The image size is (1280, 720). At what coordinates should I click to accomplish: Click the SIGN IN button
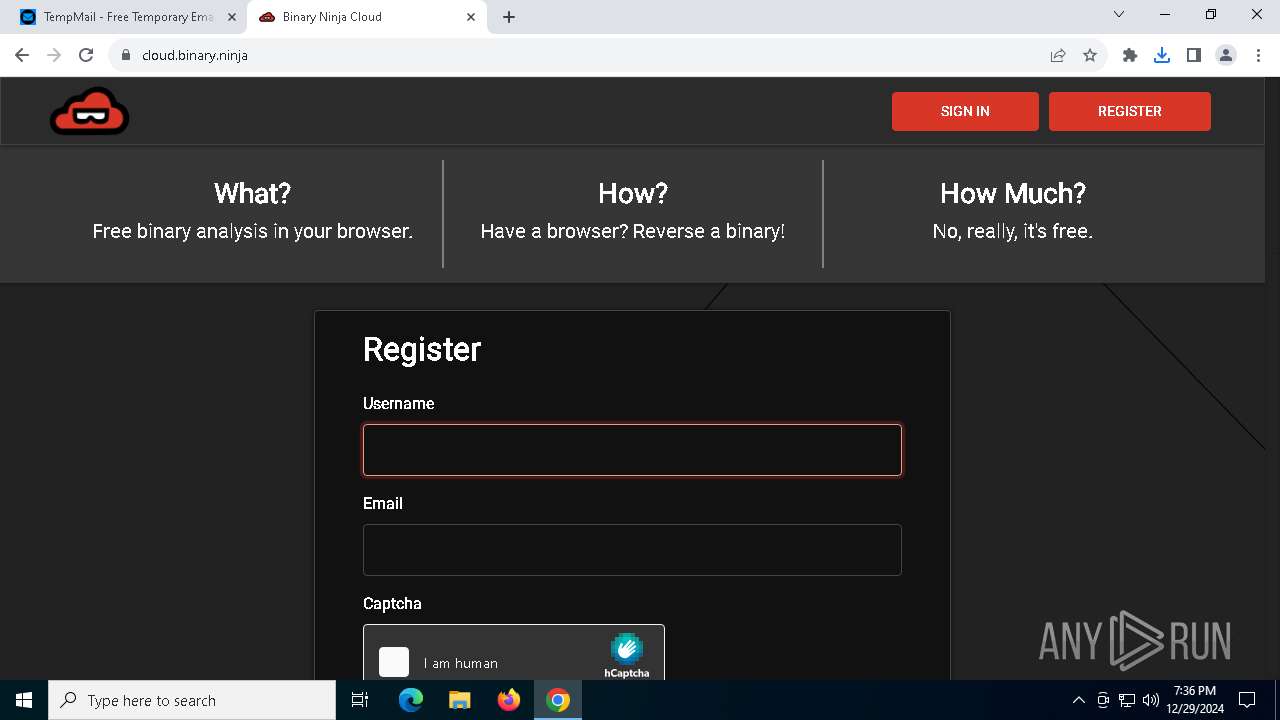(965, 111)
